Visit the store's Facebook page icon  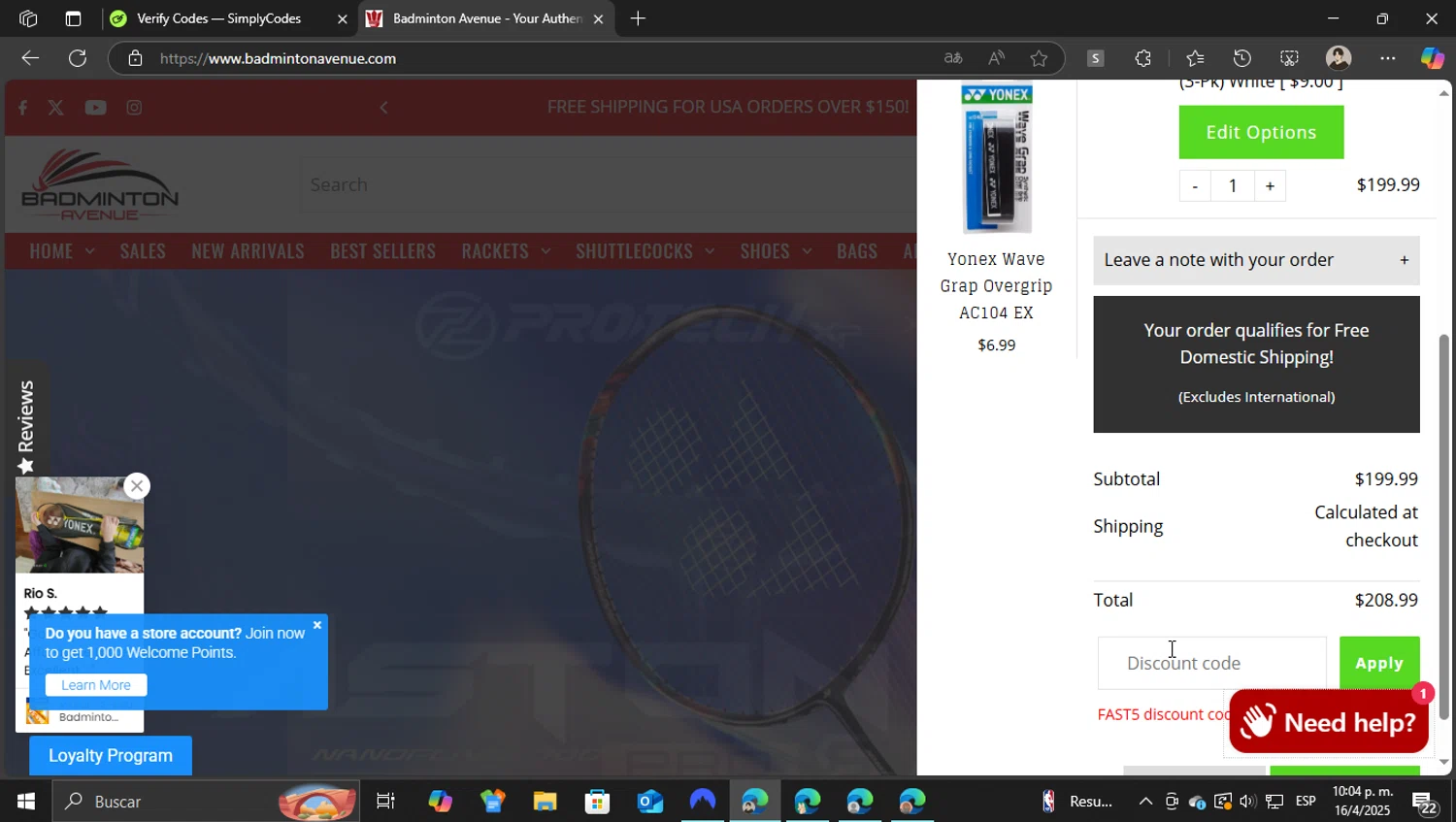22,108
